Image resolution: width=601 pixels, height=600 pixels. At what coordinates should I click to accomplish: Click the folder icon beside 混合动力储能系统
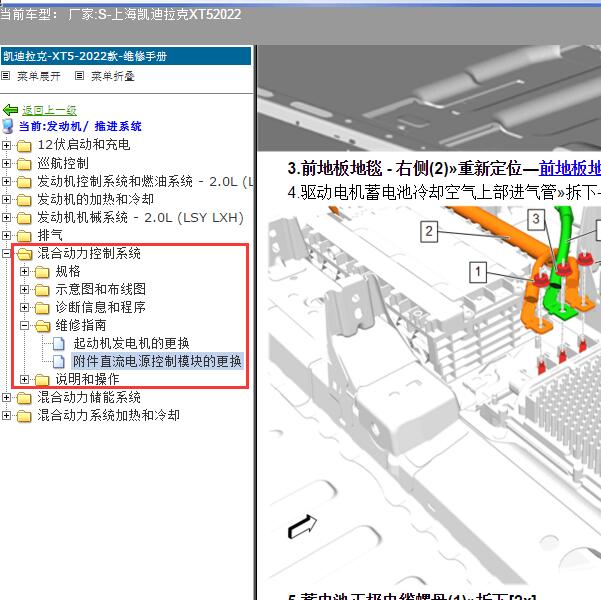point(24,398)
